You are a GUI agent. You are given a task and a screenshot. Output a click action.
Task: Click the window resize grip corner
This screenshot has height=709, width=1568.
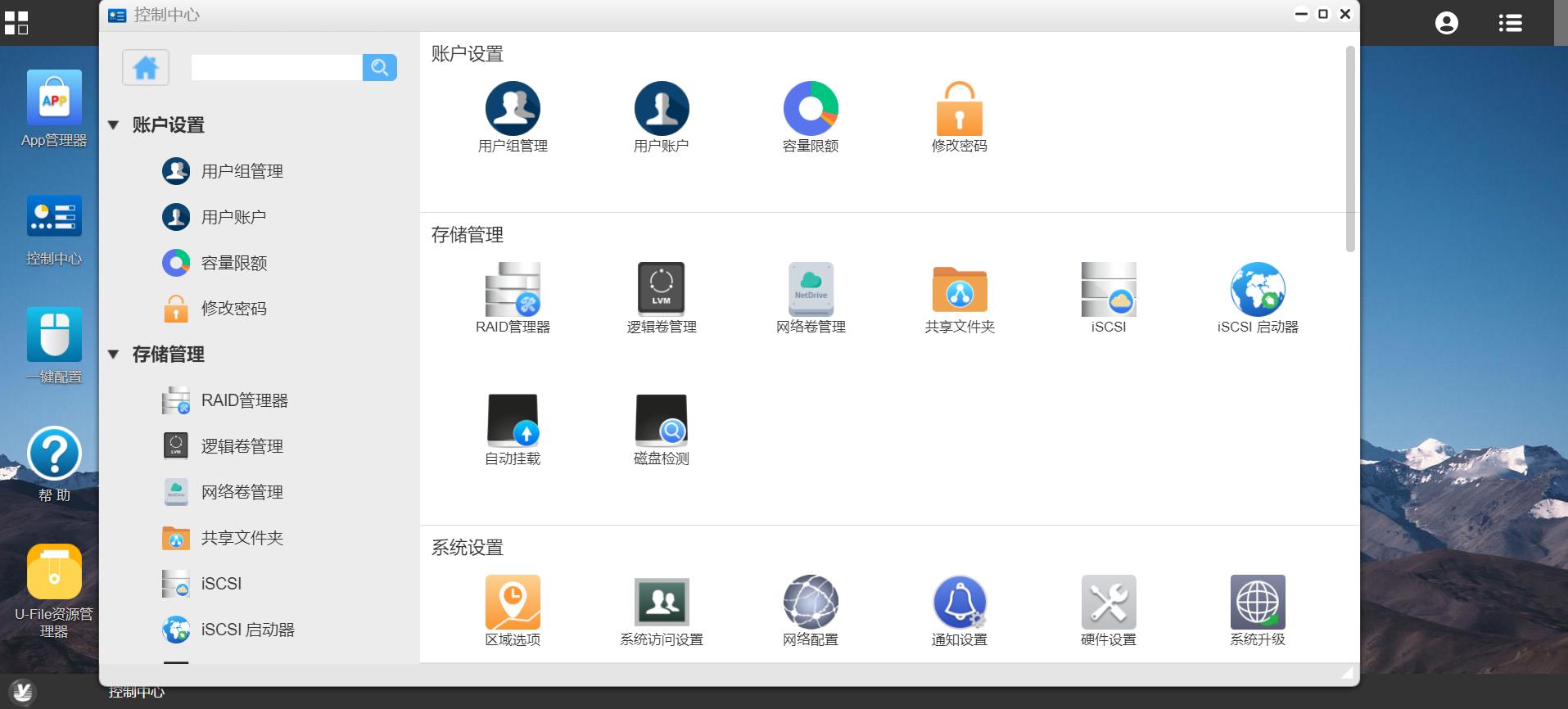coord(1348,672)
